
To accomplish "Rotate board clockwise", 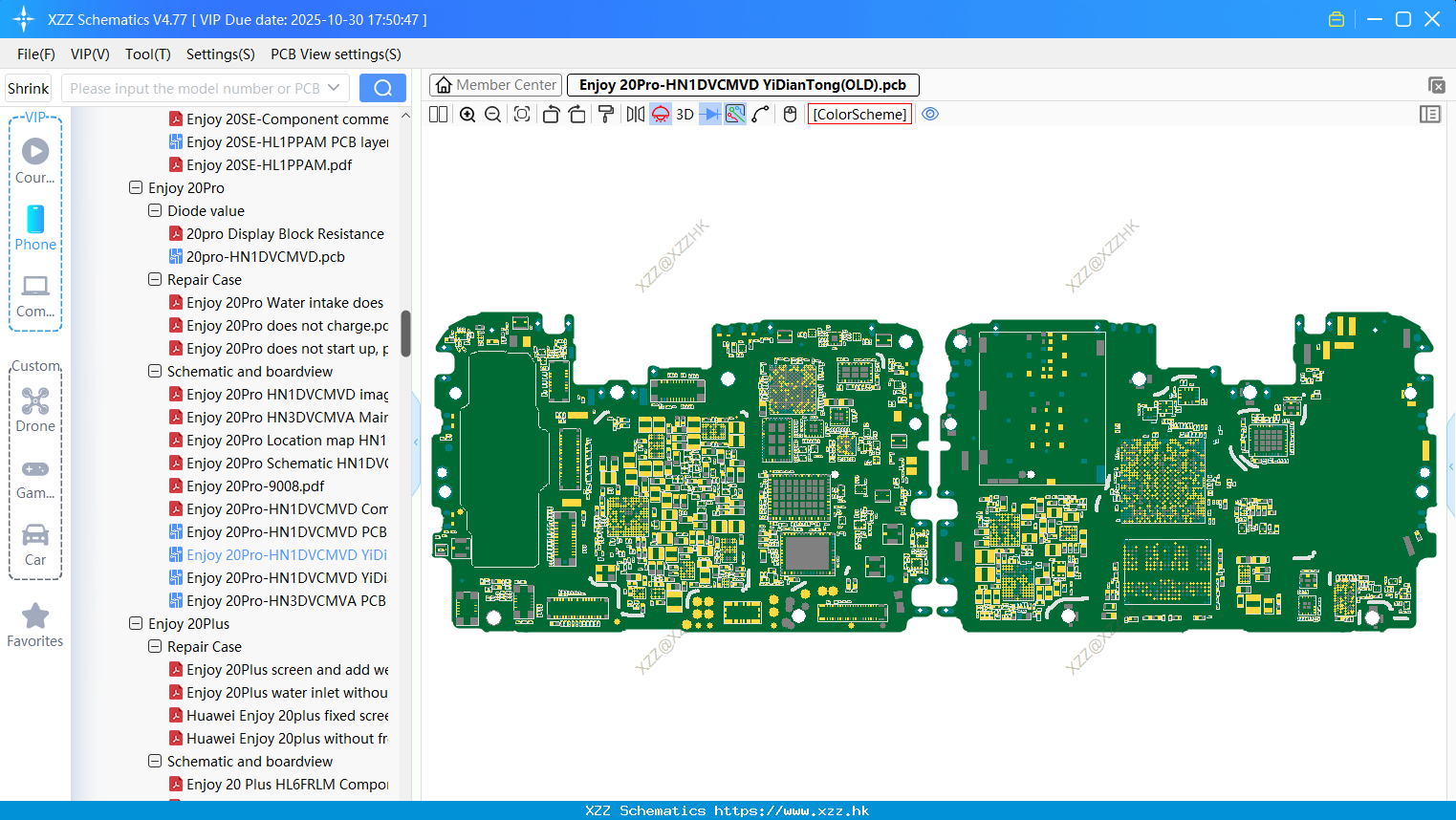I will [x=577, y=115].
